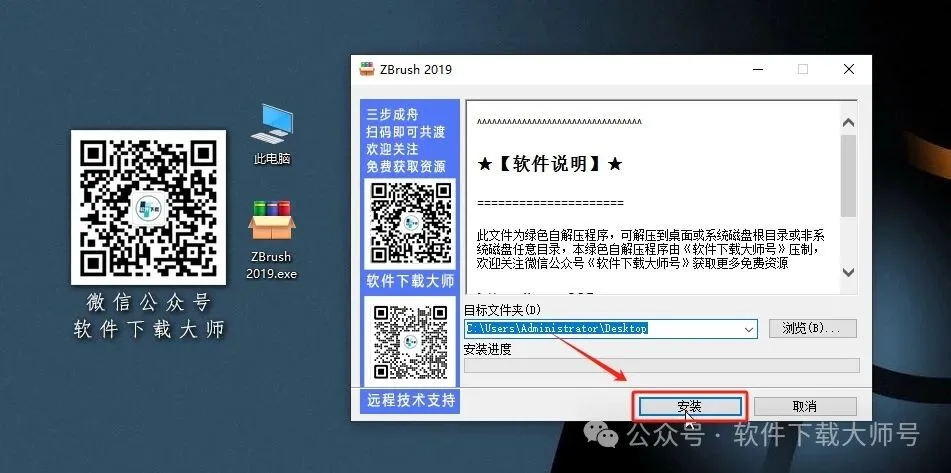The image size is (951, 473).
Task: Click into the destination folder path field
Action: (x=600, y=329)
